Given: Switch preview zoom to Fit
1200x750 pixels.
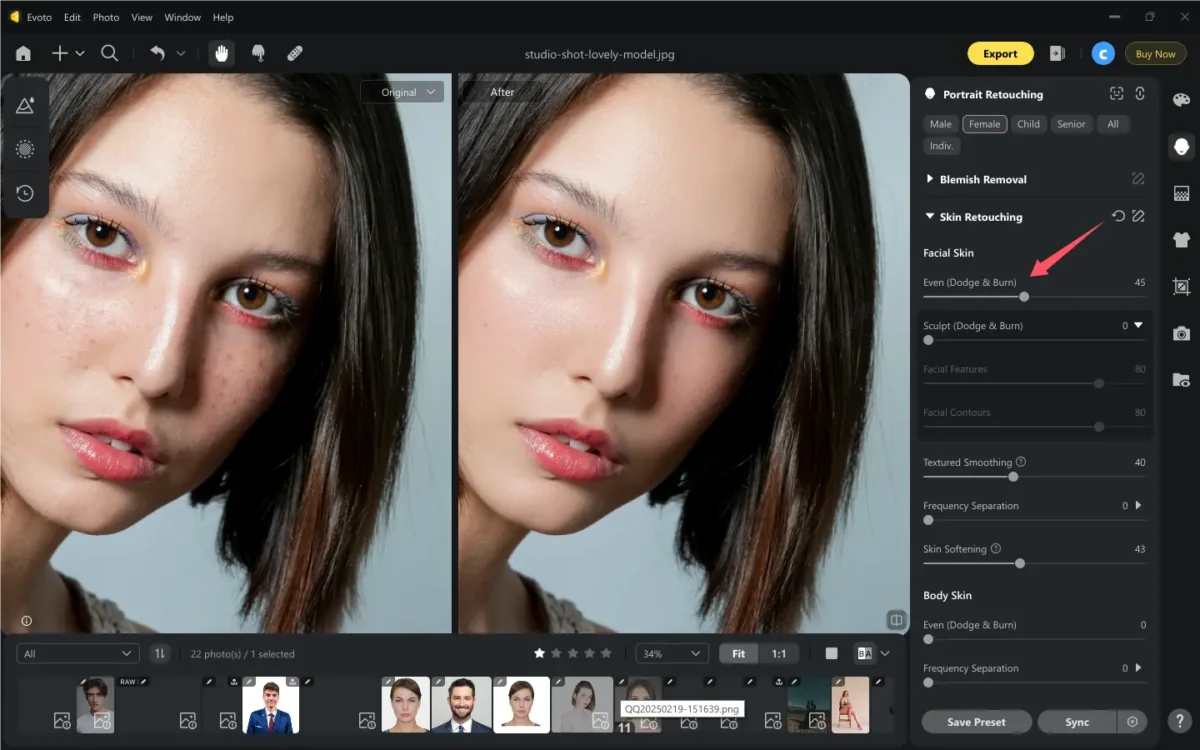Looking at the screenshot, I should click(x=738, y=653).
